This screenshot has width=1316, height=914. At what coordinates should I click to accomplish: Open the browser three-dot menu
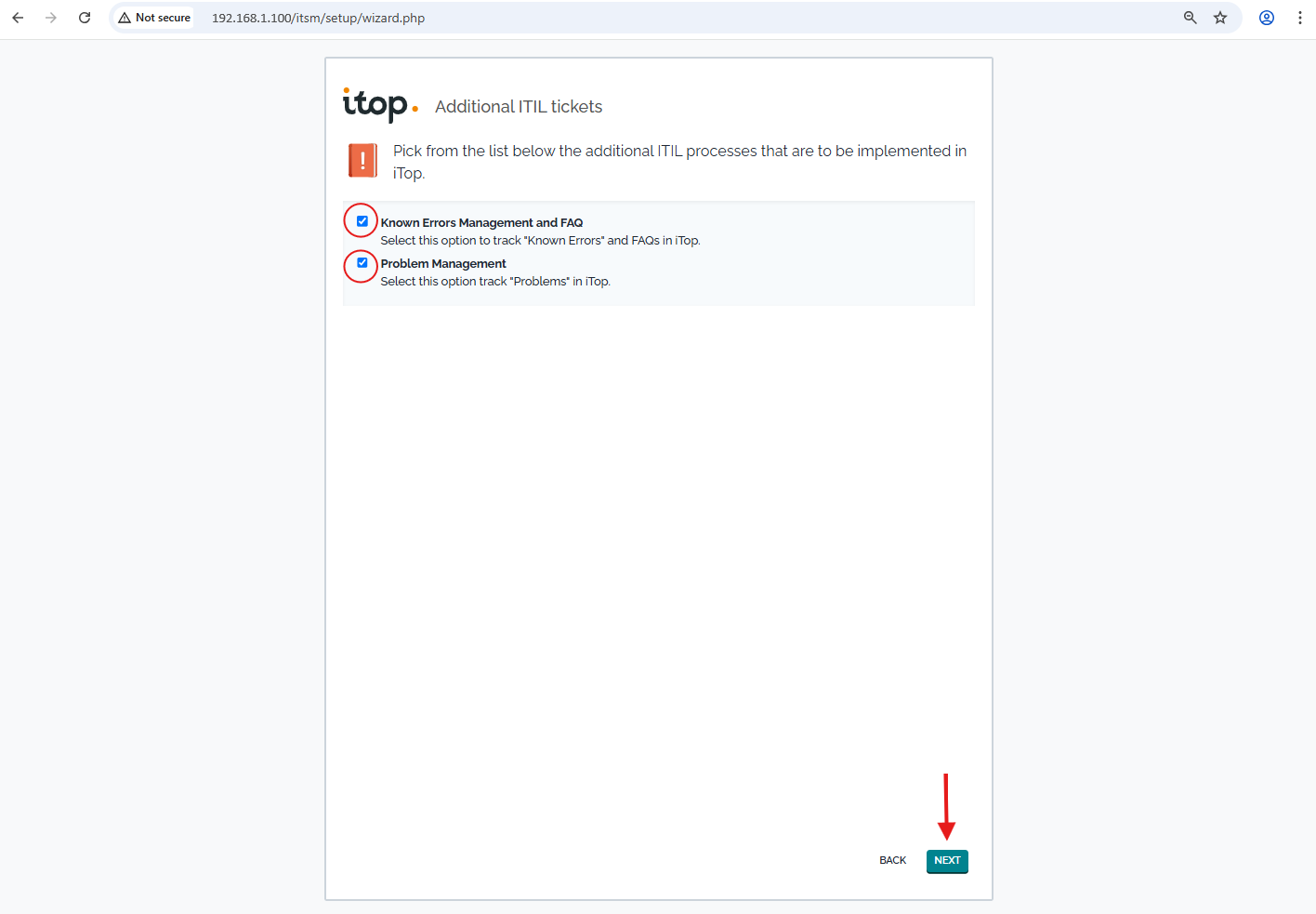(1299, 18)
